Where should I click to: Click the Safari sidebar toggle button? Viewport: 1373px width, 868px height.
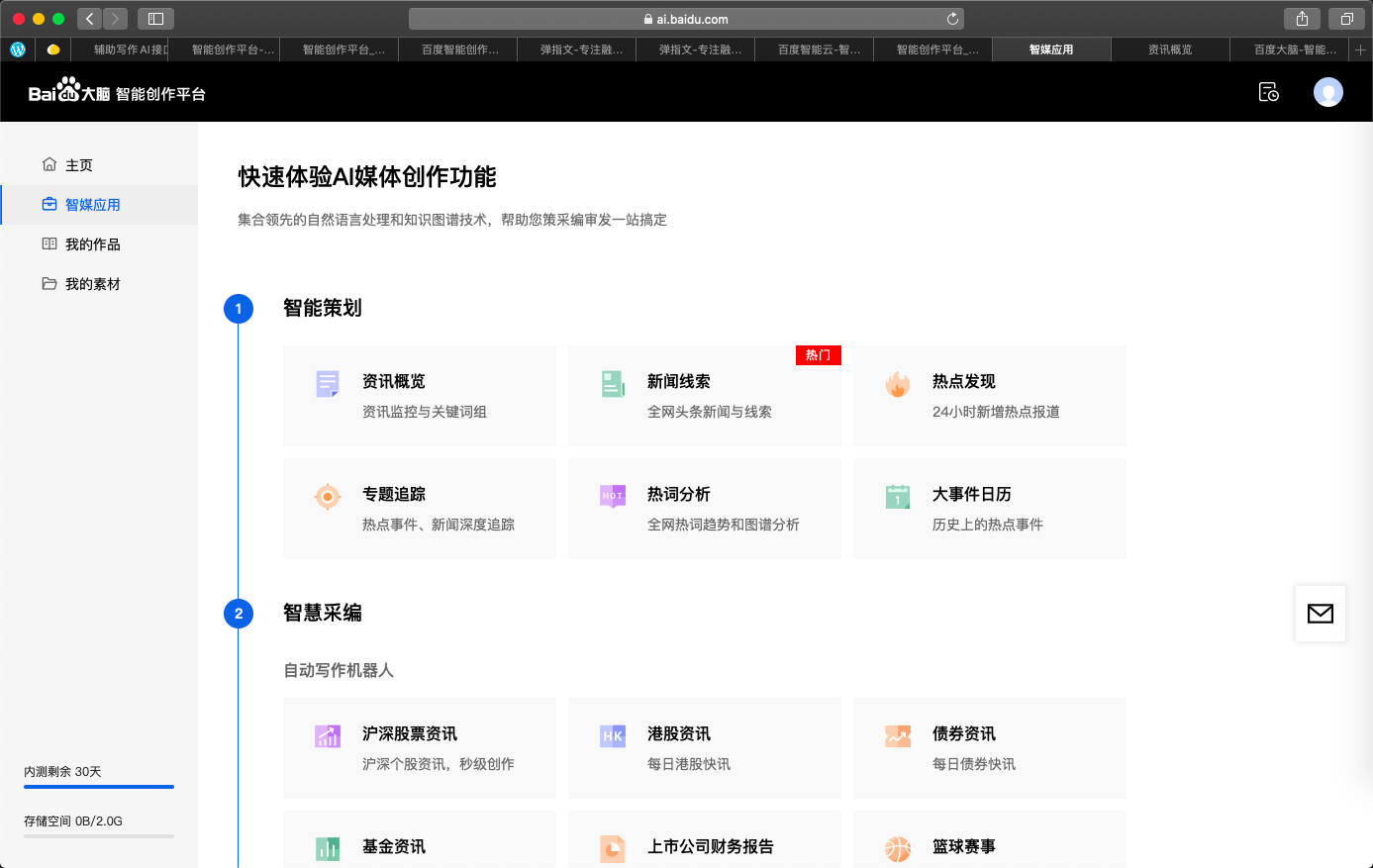point(155,19)
